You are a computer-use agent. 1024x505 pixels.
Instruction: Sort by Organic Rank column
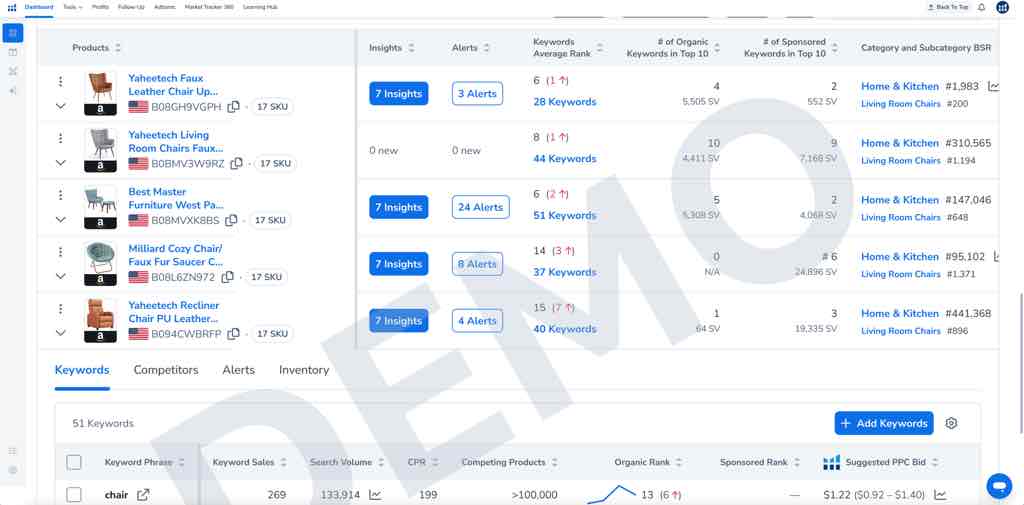(x=679, y=462)
